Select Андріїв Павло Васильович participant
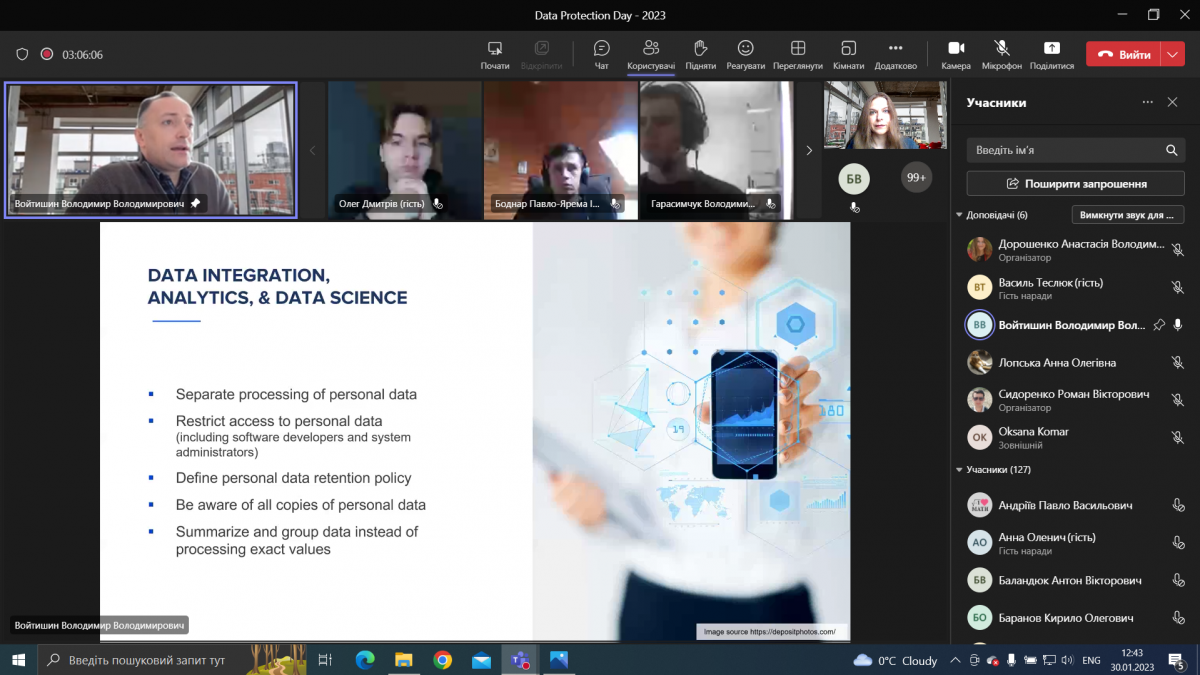This screenshot has height=675, width=1200. (1076, 505)
